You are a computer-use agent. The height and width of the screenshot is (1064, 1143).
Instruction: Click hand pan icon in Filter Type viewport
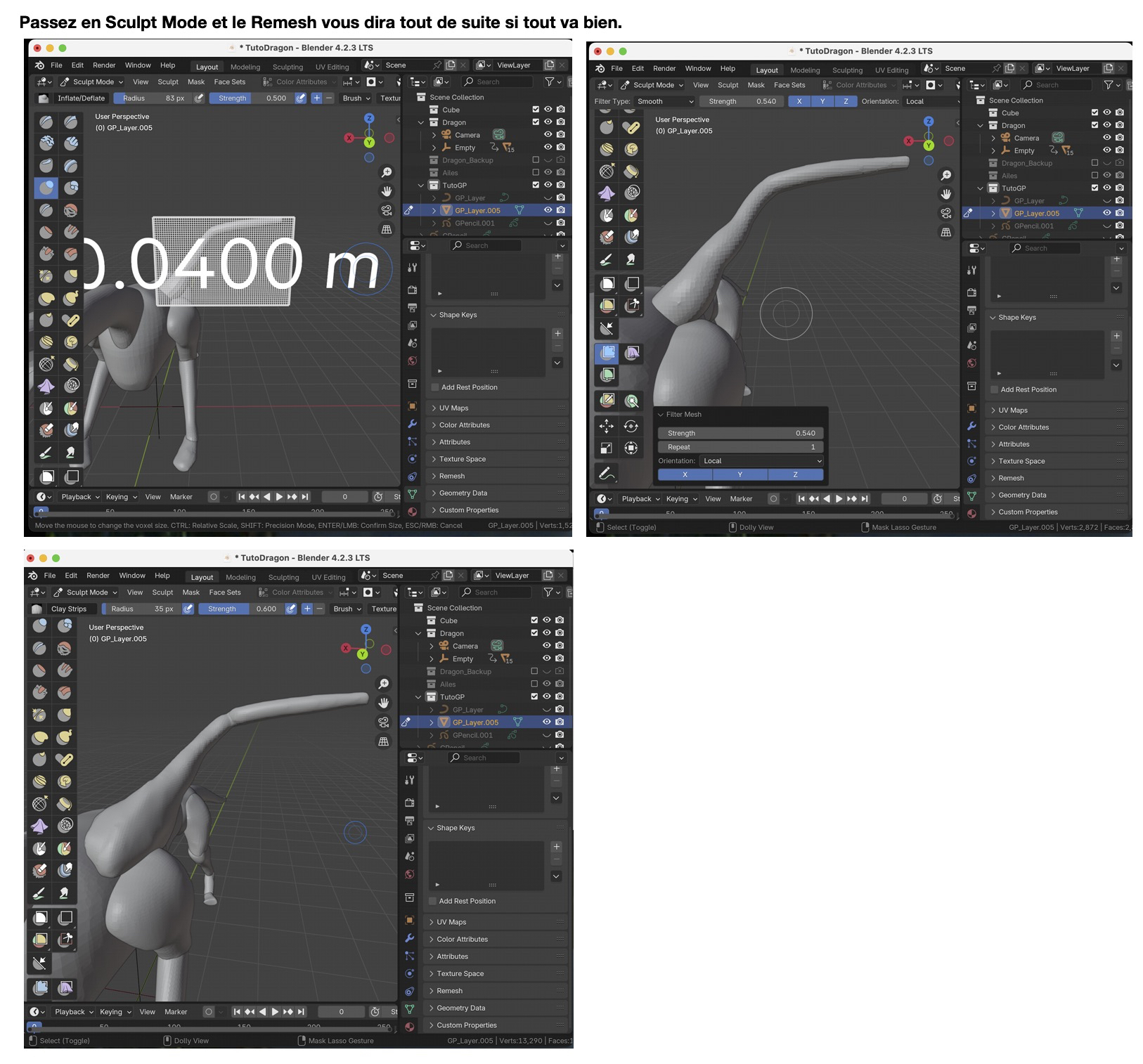(x=946, y=194)
